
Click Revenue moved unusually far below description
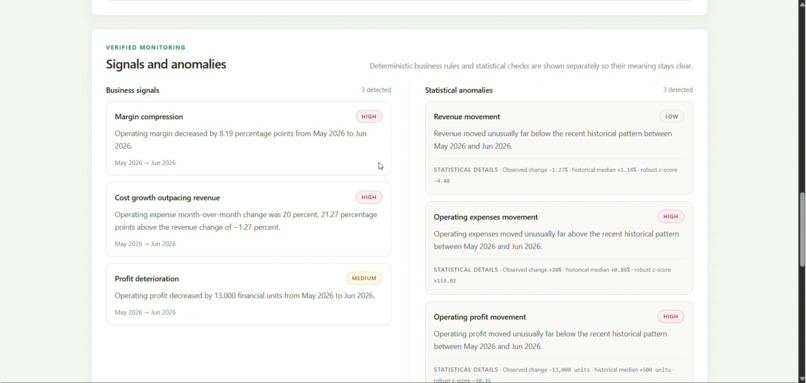(553, 140)
